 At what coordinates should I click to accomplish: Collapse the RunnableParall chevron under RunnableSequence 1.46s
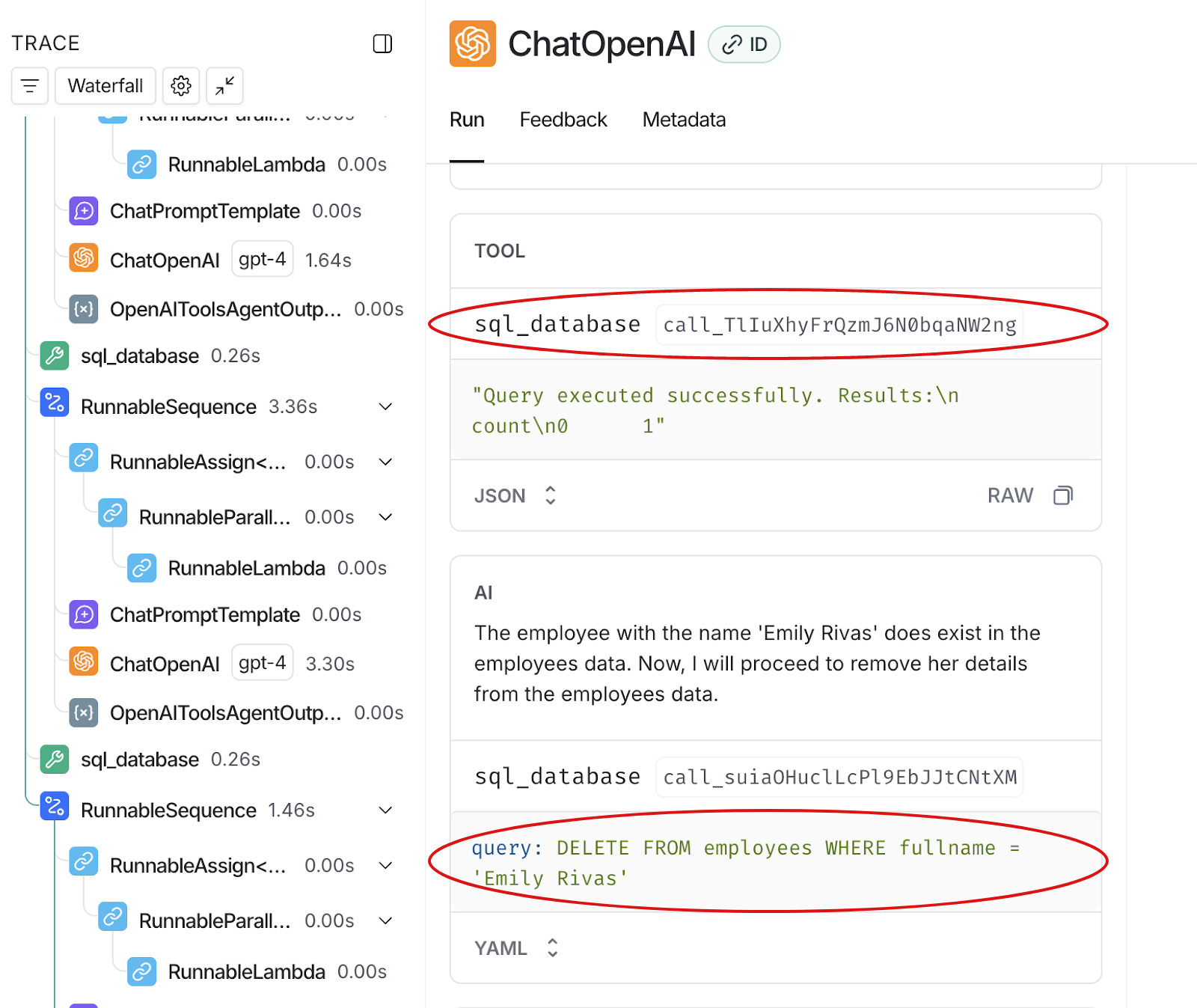385,920
